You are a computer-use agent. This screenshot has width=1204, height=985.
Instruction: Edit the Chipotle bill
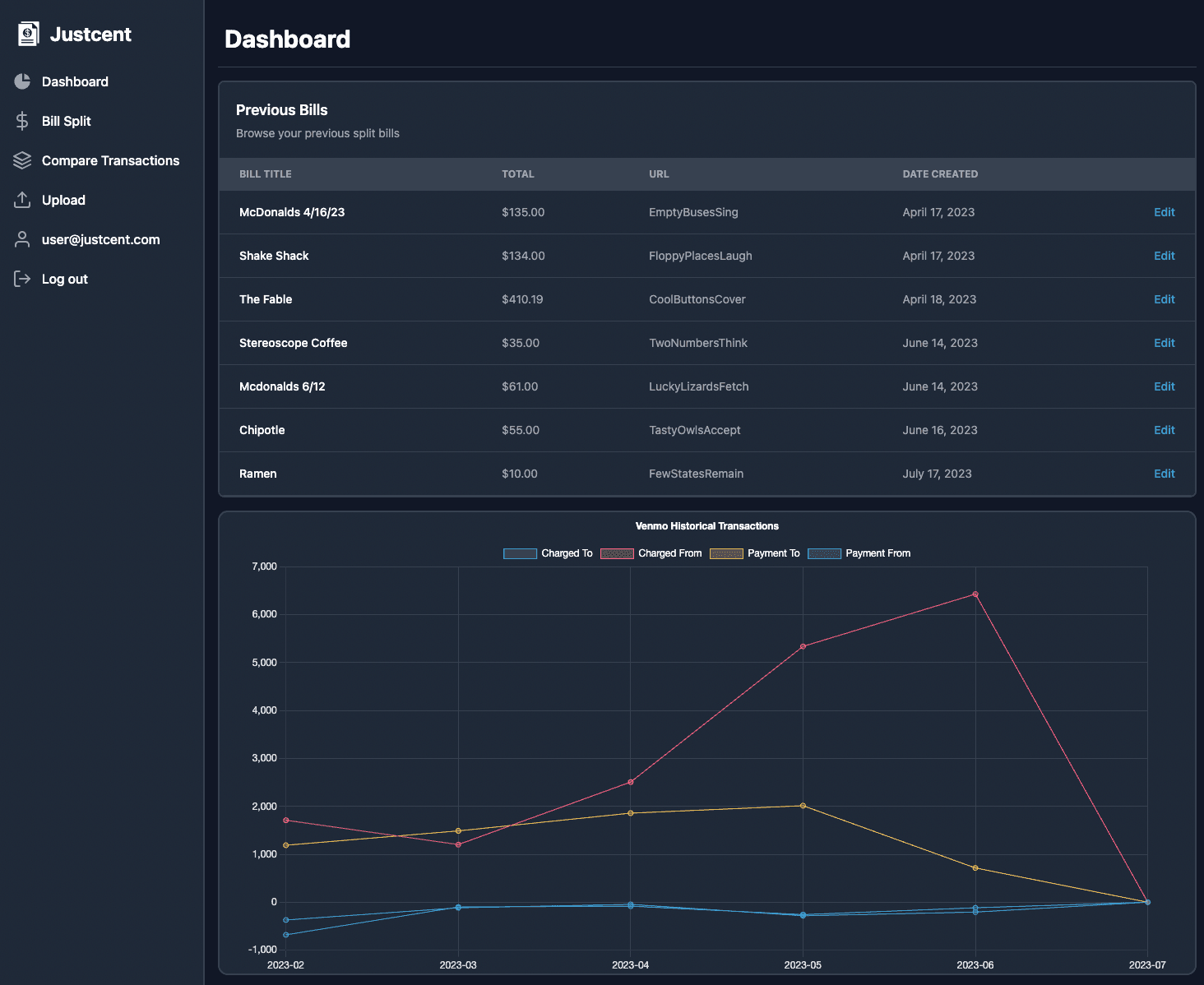[1164, 430]
